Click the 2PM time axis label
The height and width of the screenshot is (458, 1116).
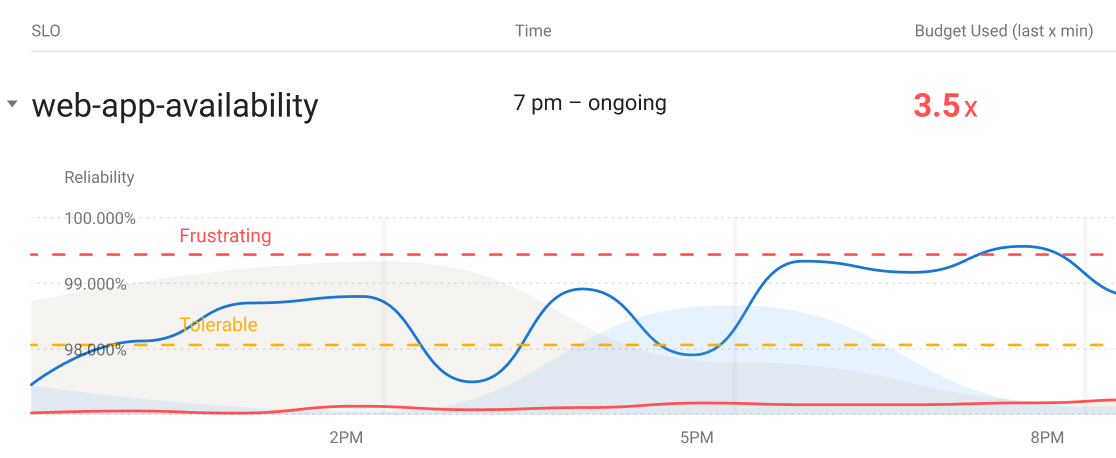click(x=345, y=438)
